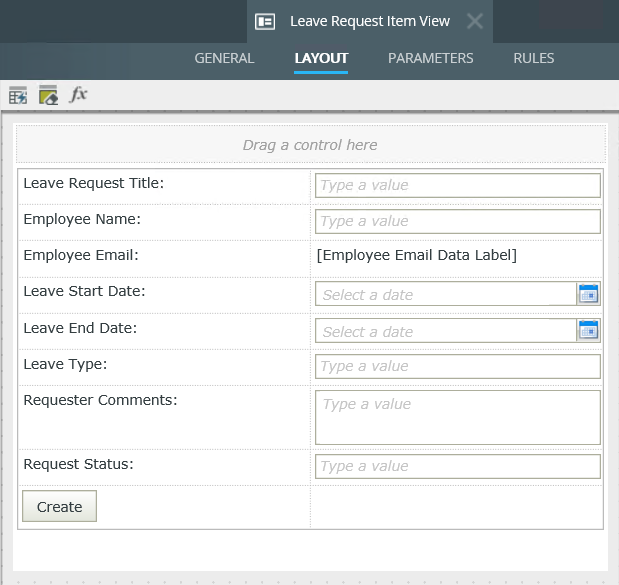Go to the RULES tab
This screenshot has height=585, width=619.
pyautogui.click(x=533, y=58)
